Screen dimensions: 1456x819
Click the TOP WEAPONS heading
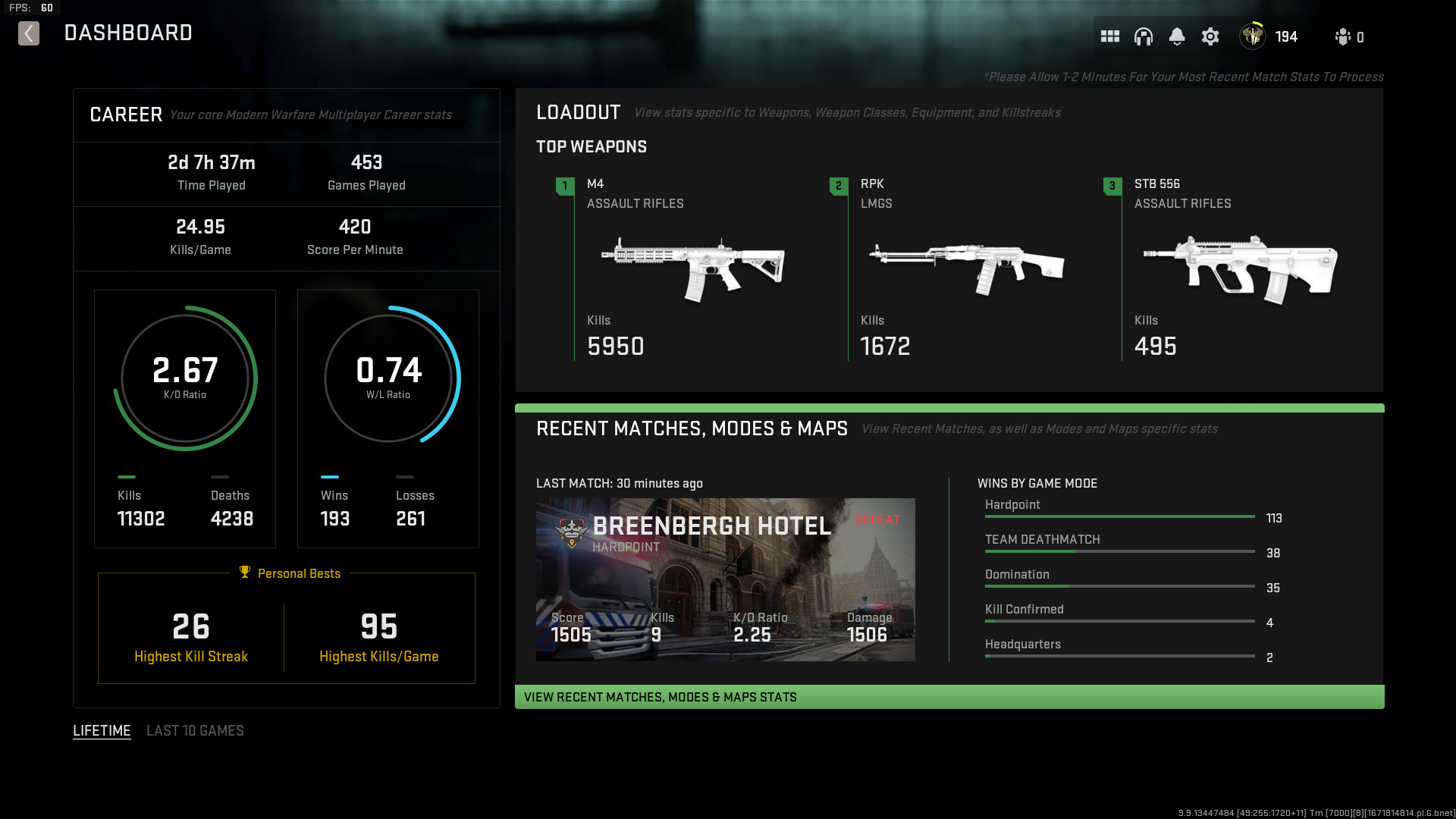click(591, 147)
